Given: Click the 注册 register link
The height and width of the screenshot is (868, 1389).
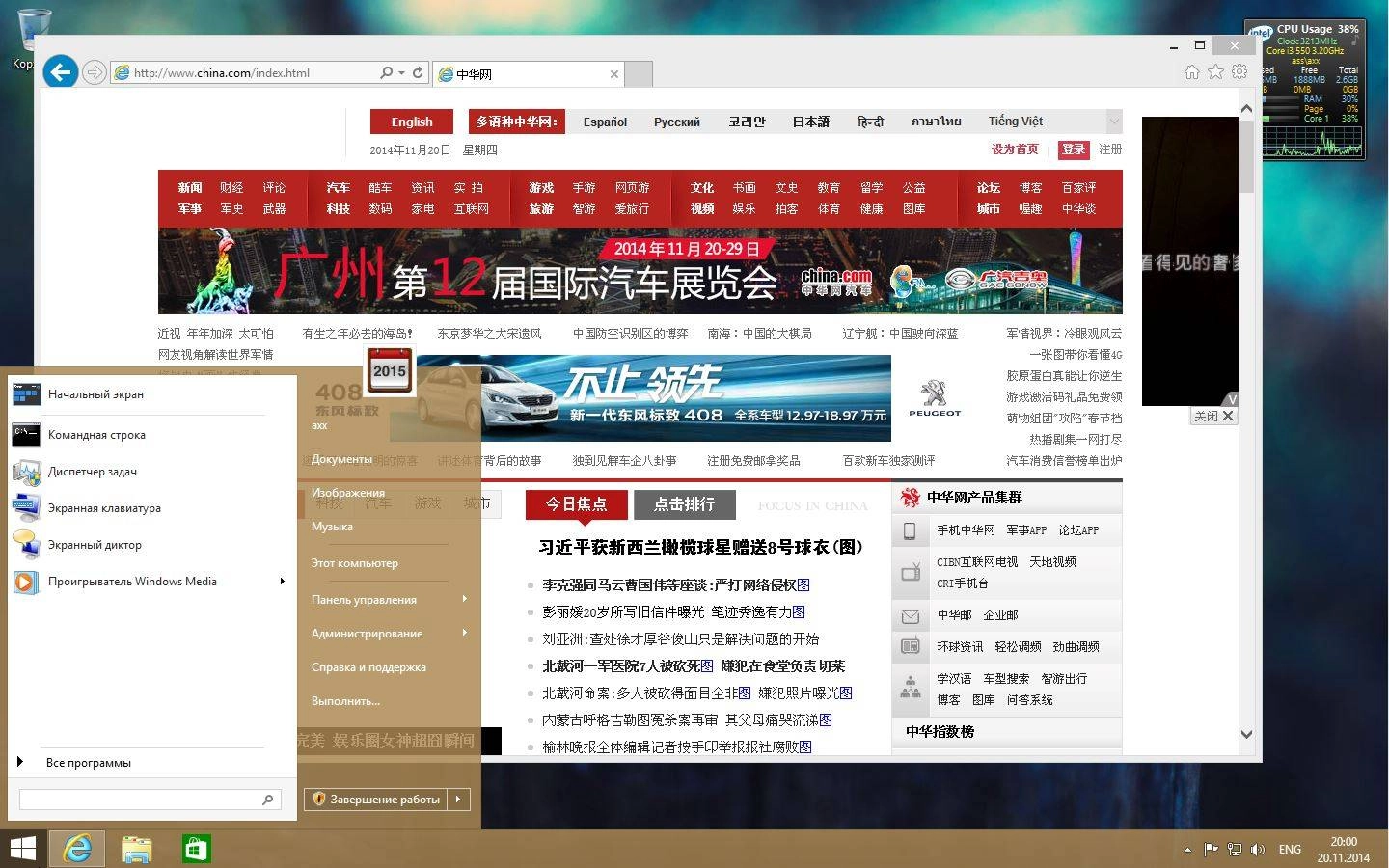Looking at the screenshot, I should coord(1110,149).
